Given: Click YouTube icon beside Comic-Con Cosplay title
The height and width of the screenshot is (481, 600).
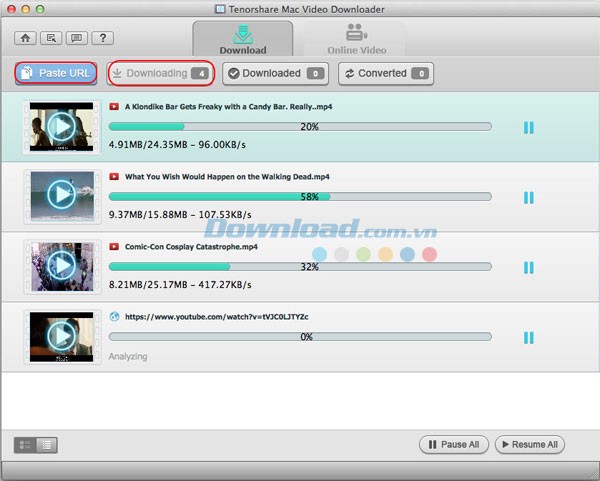Looking at the screenshot, I should (x=114, y=246).
